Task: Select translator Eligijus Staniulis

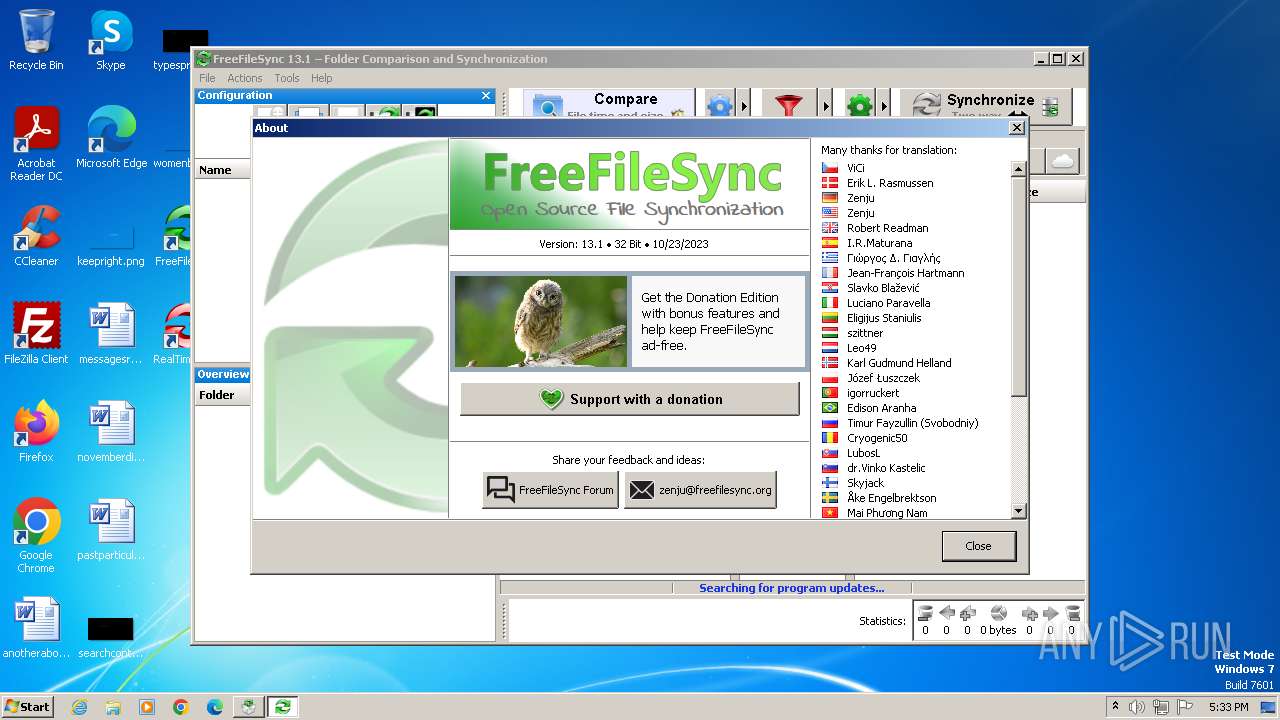Action: click(x=884, y=318)
